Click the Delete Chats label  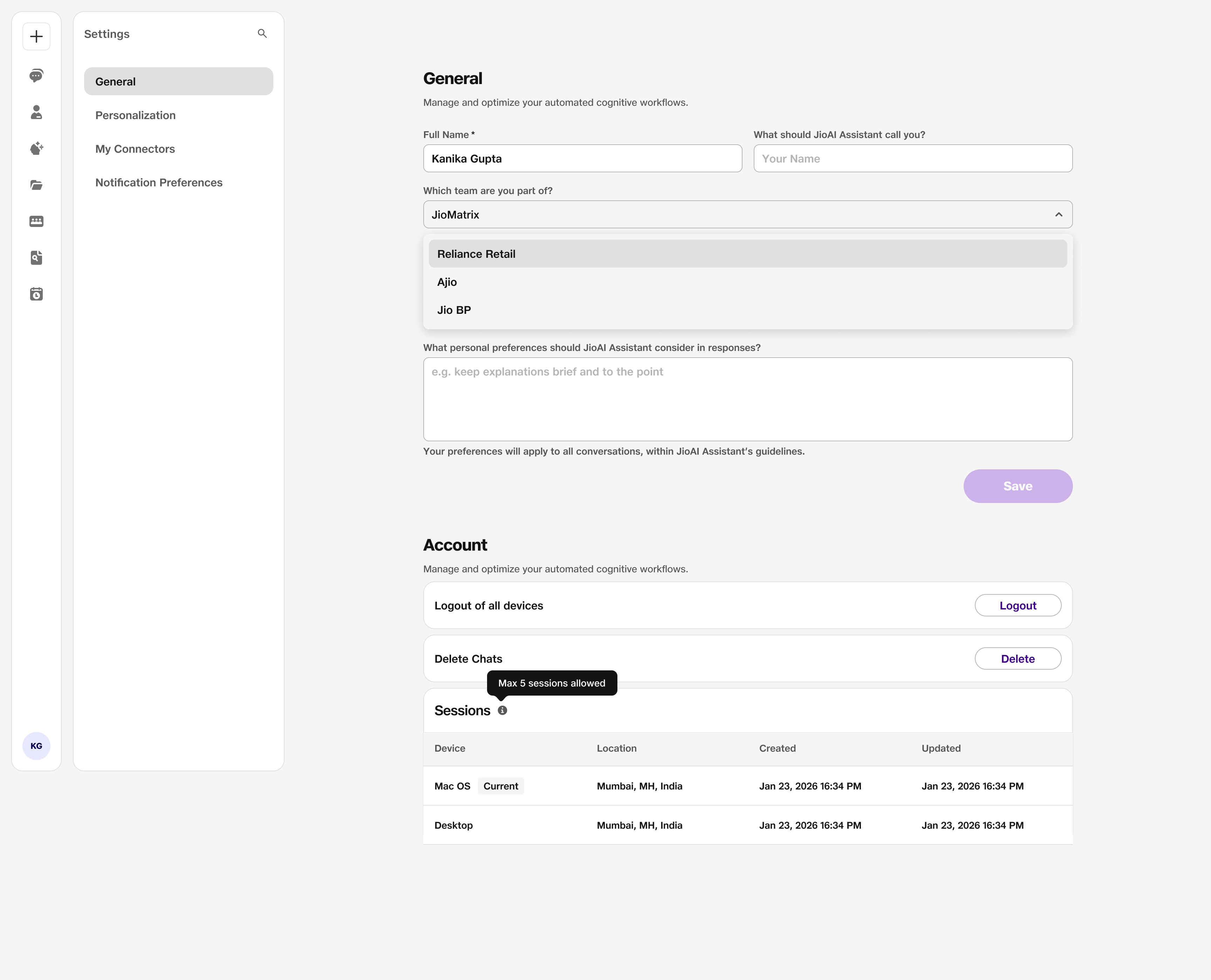coord(468,659)
